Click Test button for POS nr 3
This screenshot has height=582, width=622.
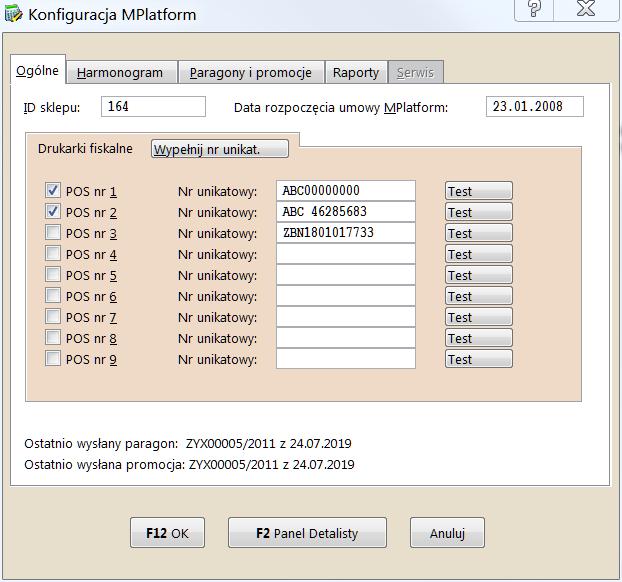coord(479,233)
